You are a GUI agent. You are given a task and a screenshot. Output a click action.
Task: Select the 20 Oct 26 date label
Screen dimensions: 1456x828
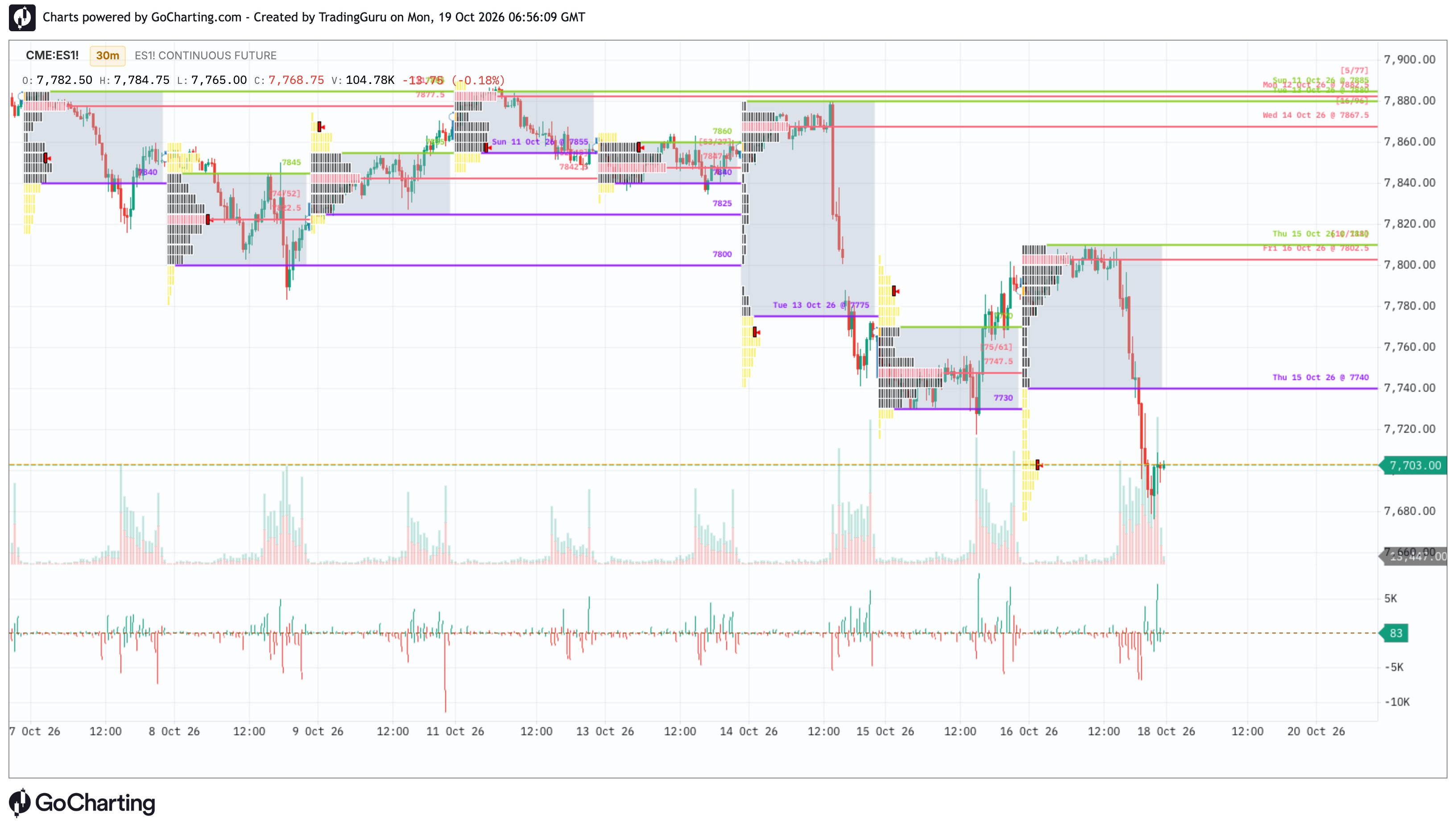[1316, 731]
